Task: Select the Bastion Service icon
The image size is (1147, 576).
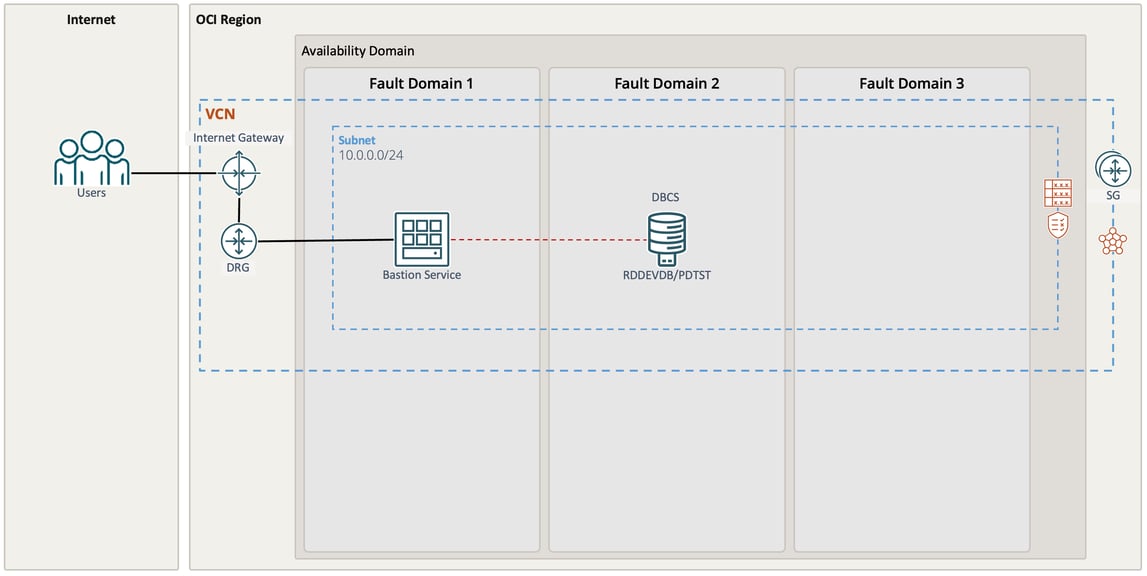Action: pyautogui.click(x=421, y=239)
